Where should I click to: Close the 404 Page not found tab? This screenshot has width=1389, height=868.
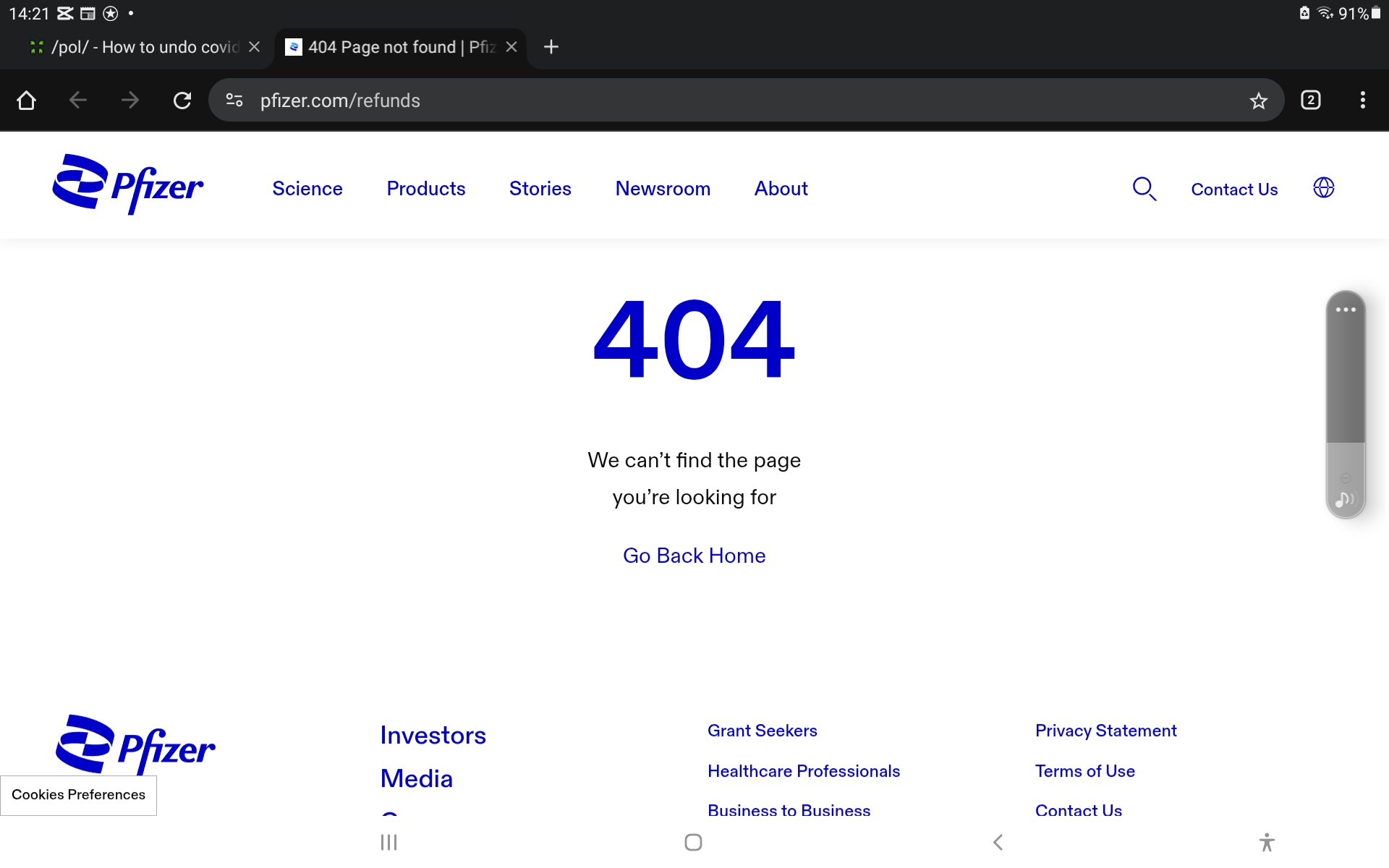coord(511,47)
